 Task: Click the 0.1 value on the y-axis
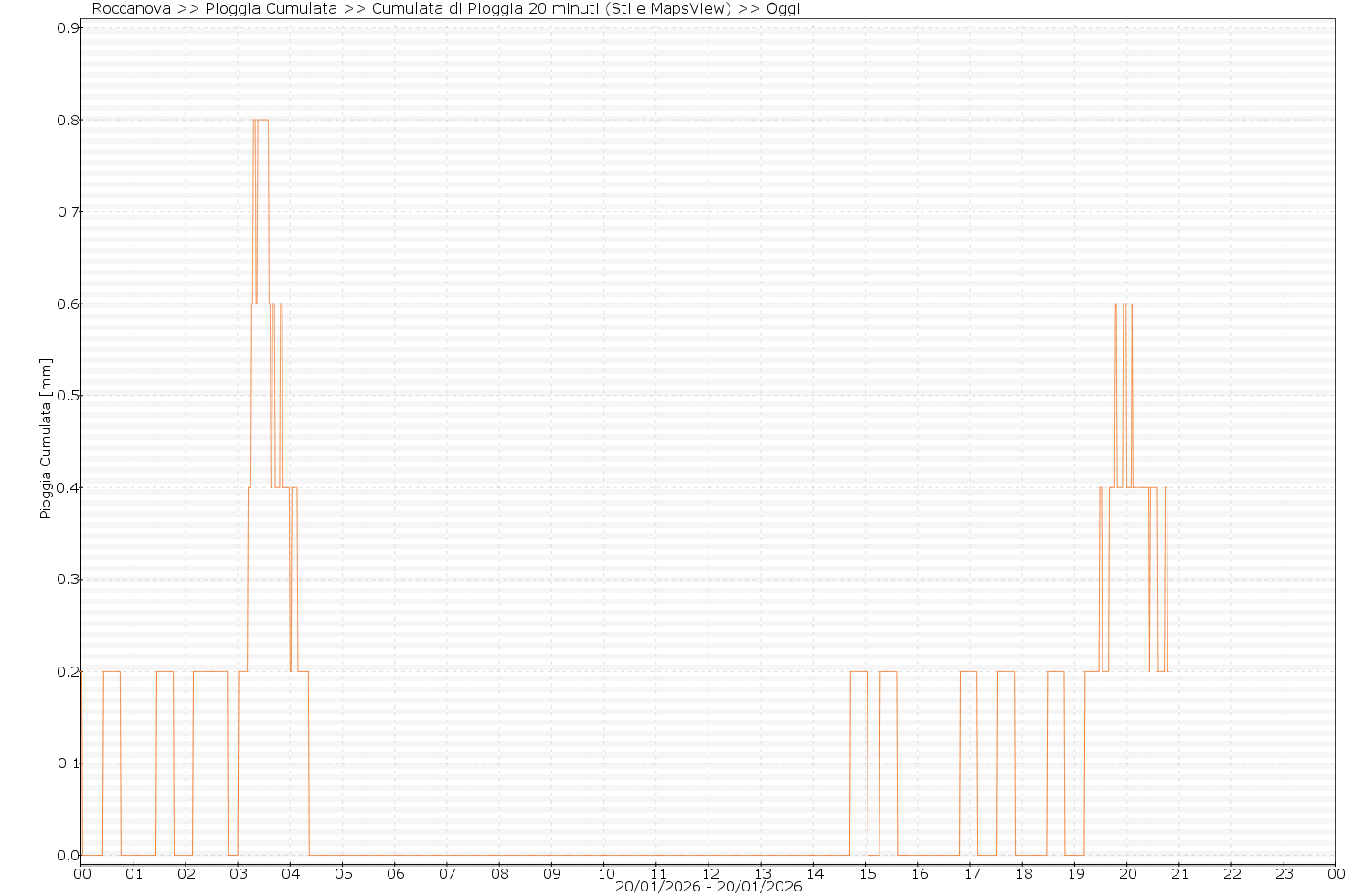[x=69, y=763]
